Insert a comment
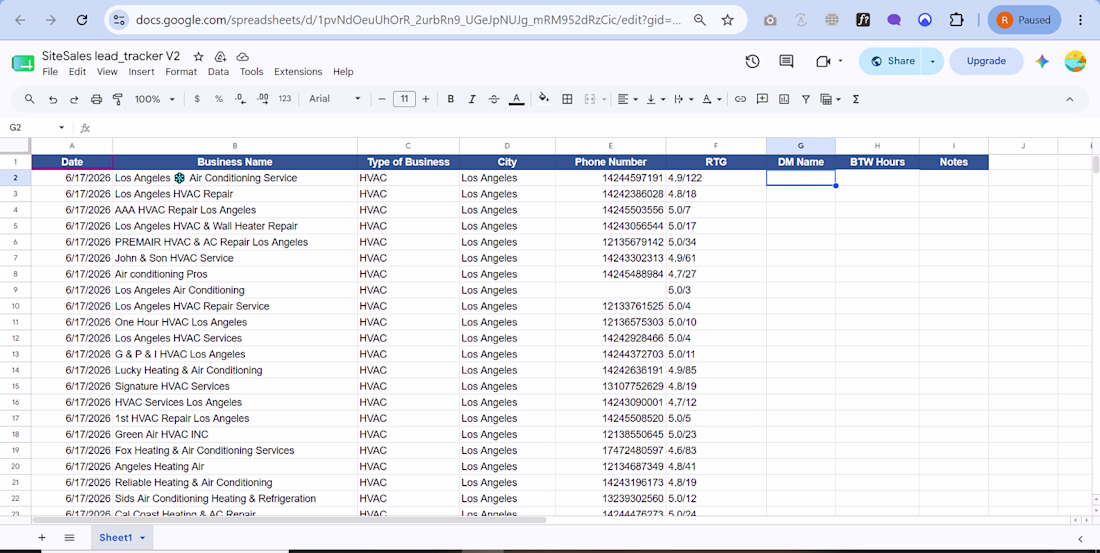 [x=762, y=99]
